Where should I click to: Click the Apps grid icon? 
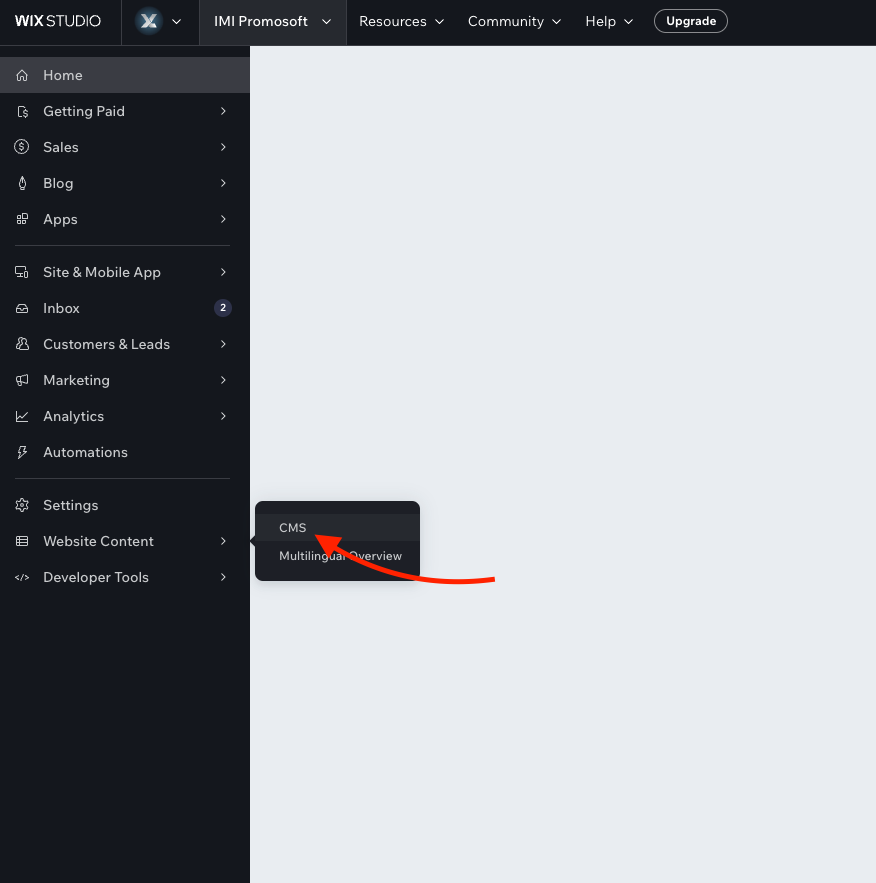[x=22, y=219]
